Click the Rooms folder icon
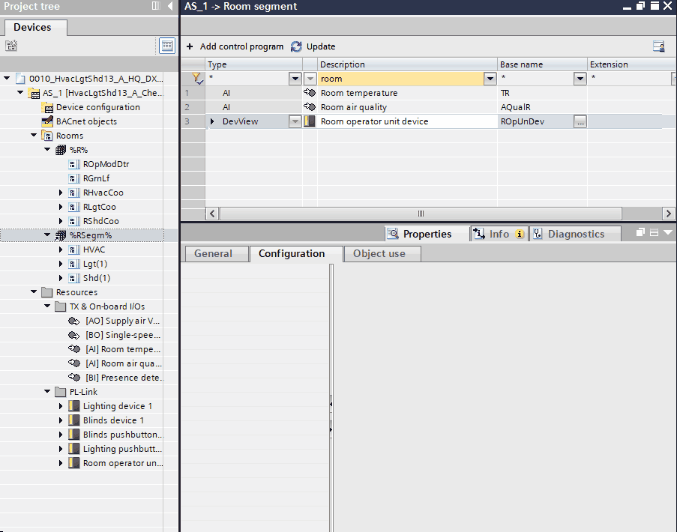Viewport: 677px width, 532px height. point(47,136)
